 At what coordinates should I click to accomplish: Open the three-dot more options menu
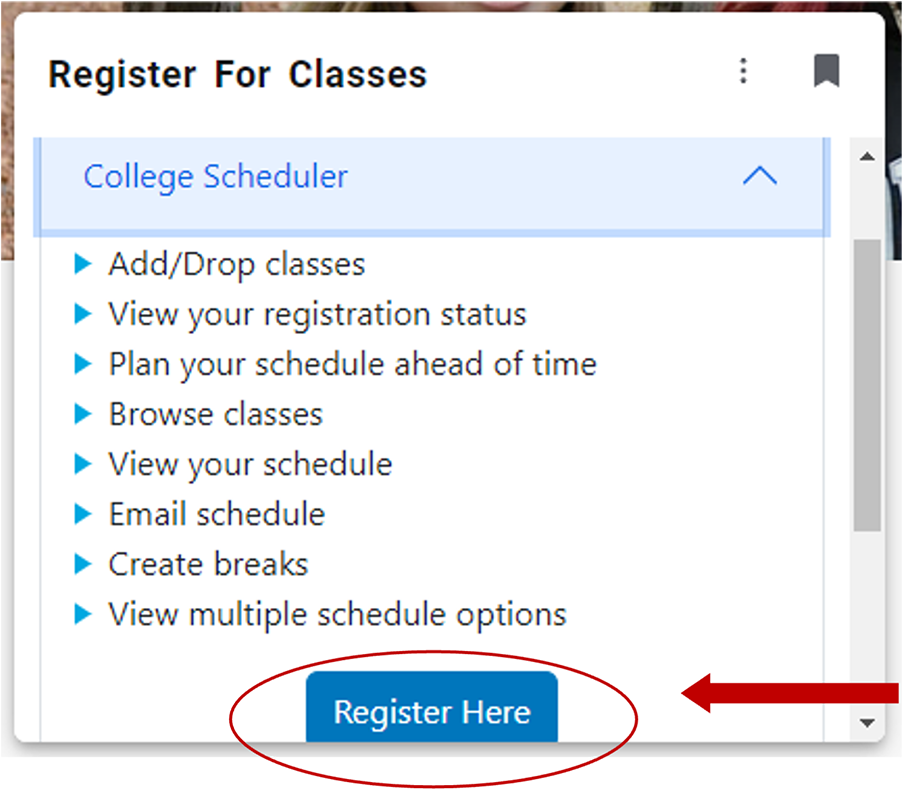pos(743,71)
